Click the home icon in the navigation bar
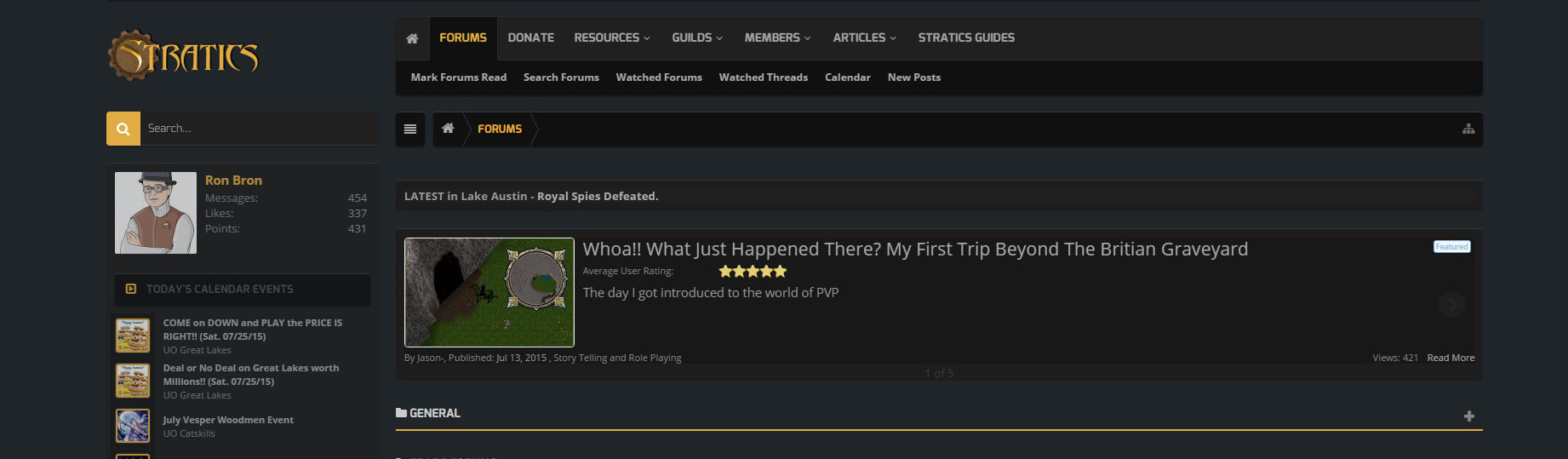The width and height of the screenshot is (1568, 459). (412, 38)
